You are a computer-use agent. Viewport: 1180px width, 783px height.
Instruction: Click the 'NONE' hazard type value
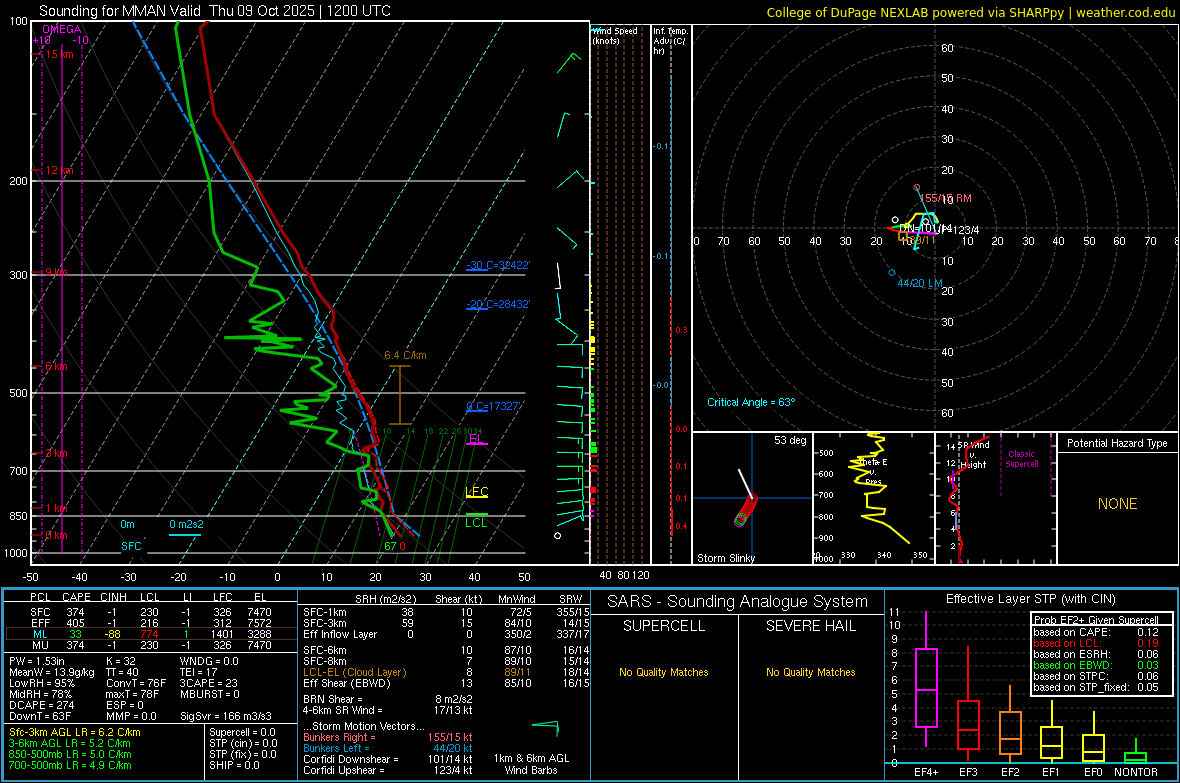tap(1117, 504)
